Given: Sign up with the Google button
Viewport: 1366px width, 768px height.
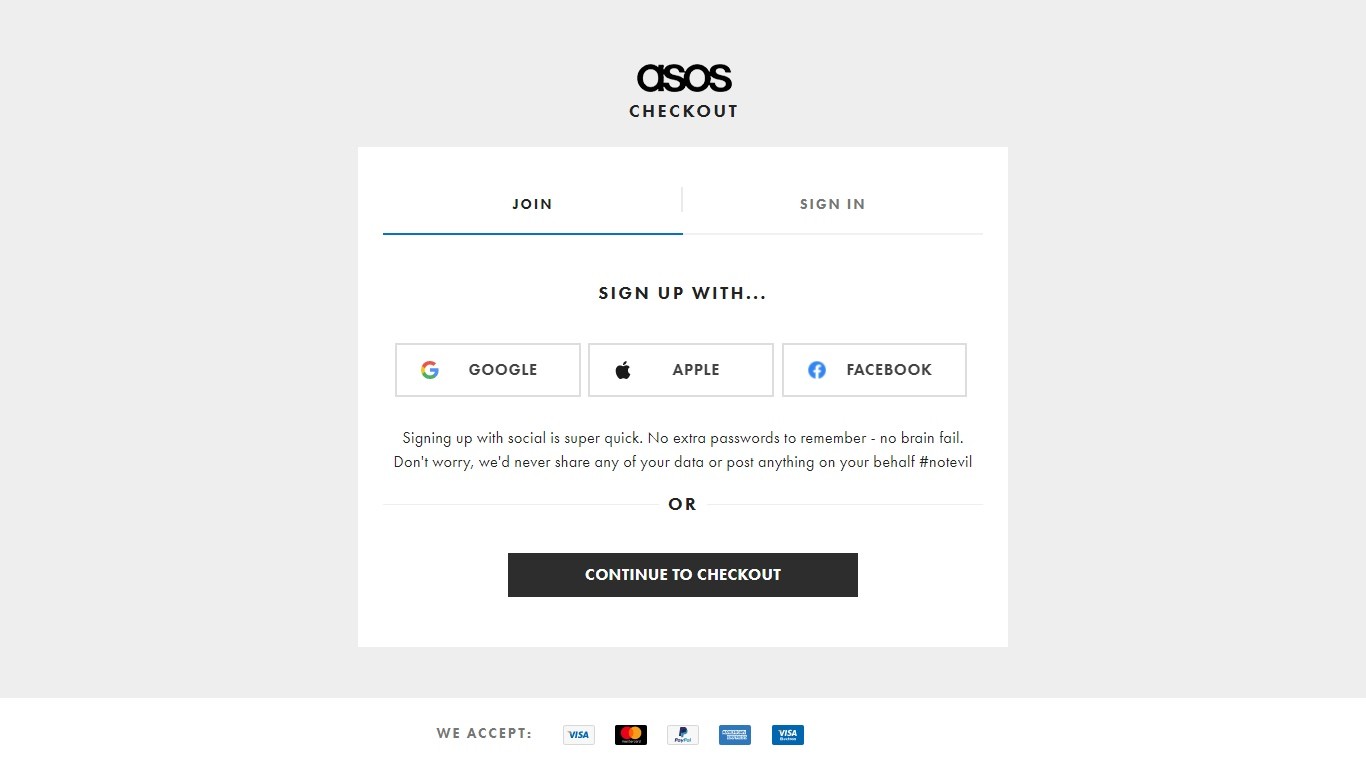Looking at the screenshot, I should pos(488,370).
